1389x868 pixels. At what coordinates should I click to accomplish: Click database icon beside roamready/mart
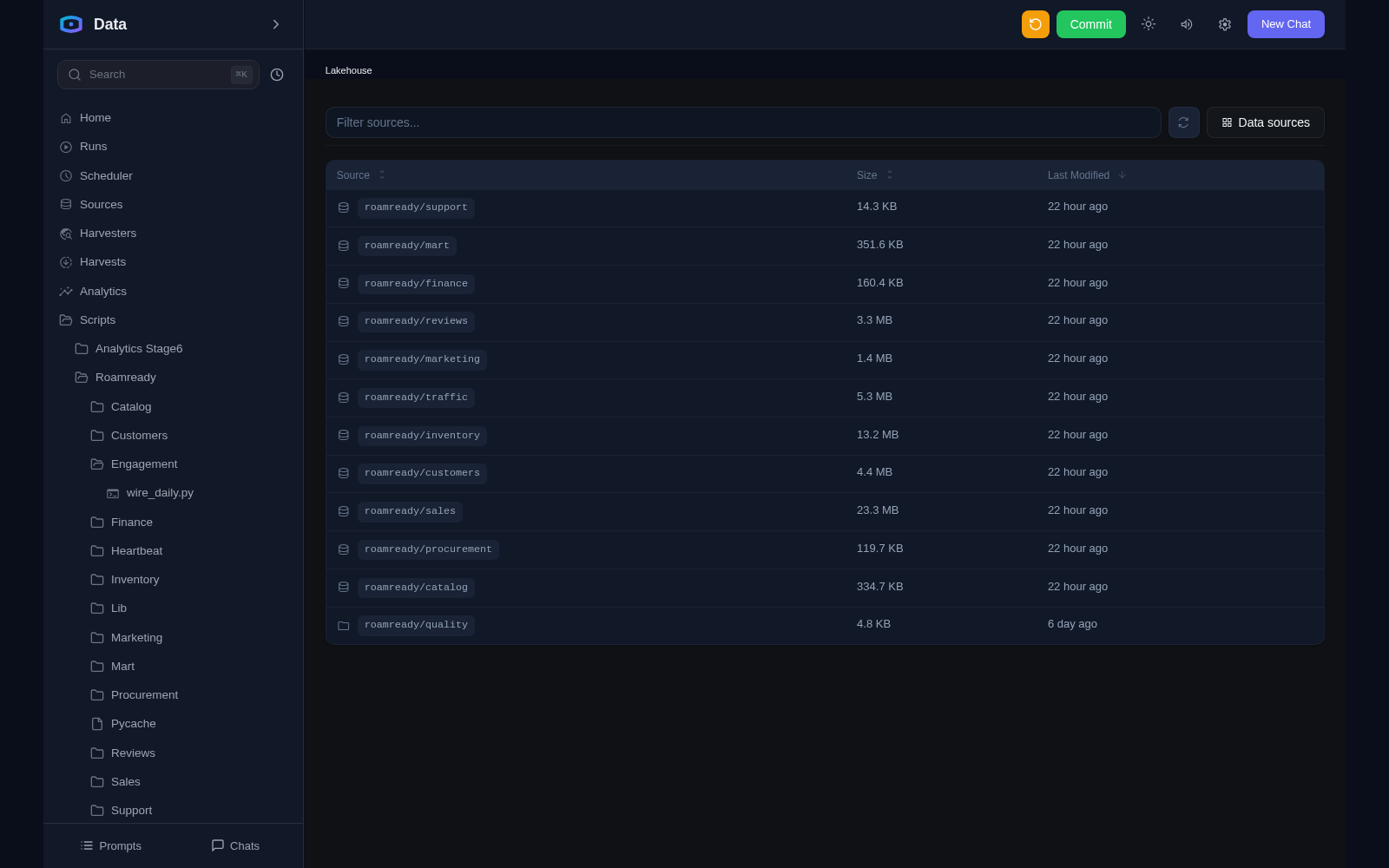pos(344,246)
